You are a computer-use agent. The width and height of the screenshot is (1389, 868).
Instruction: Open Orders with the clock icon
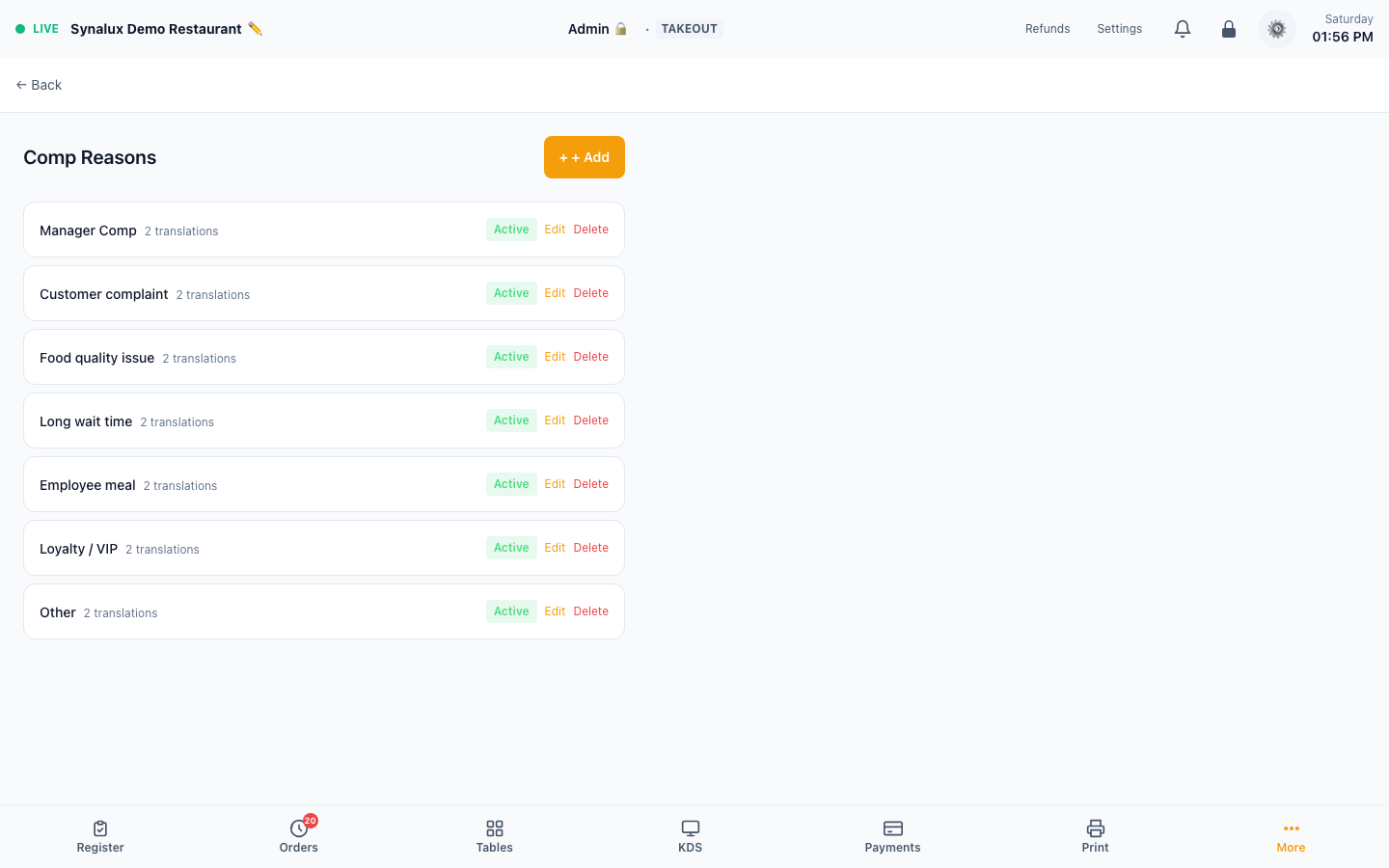click(x=299, y=828)
